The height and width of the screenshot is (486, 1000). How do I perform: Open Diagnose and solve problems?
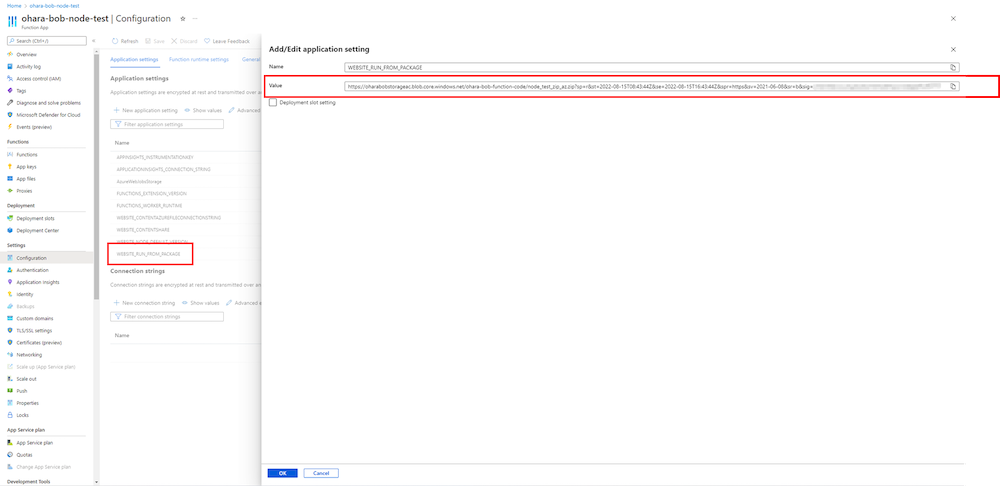(x=48, y=103)
